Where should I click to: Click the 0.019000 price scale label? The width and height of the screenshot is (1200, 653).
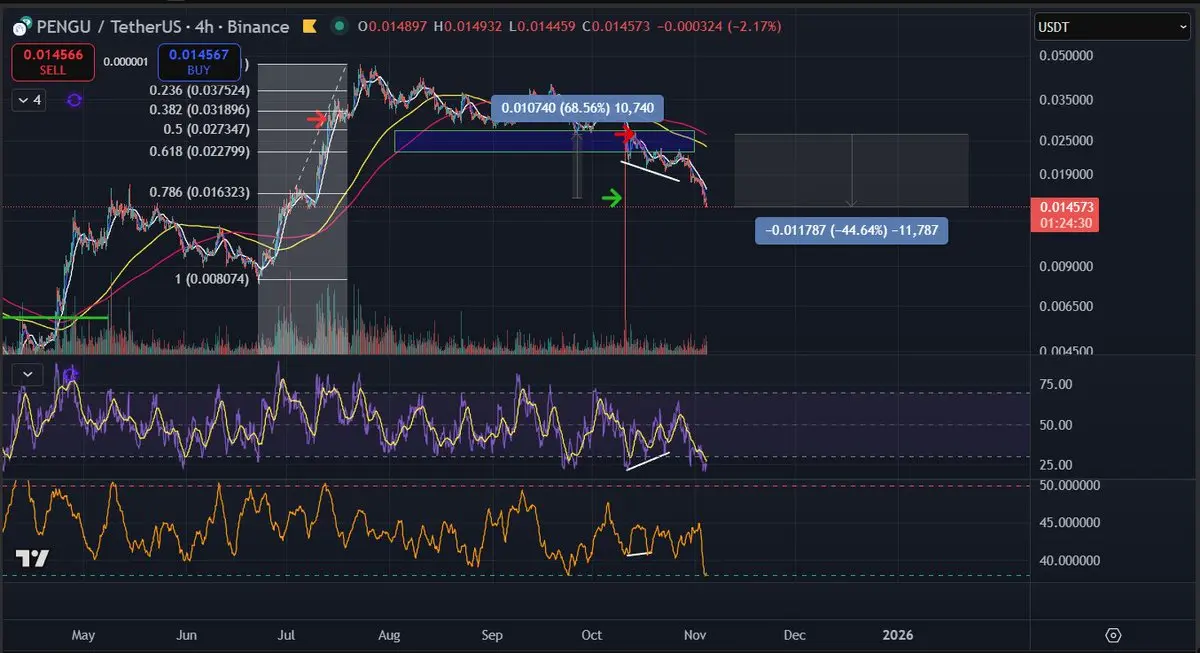coord(1065,175)
